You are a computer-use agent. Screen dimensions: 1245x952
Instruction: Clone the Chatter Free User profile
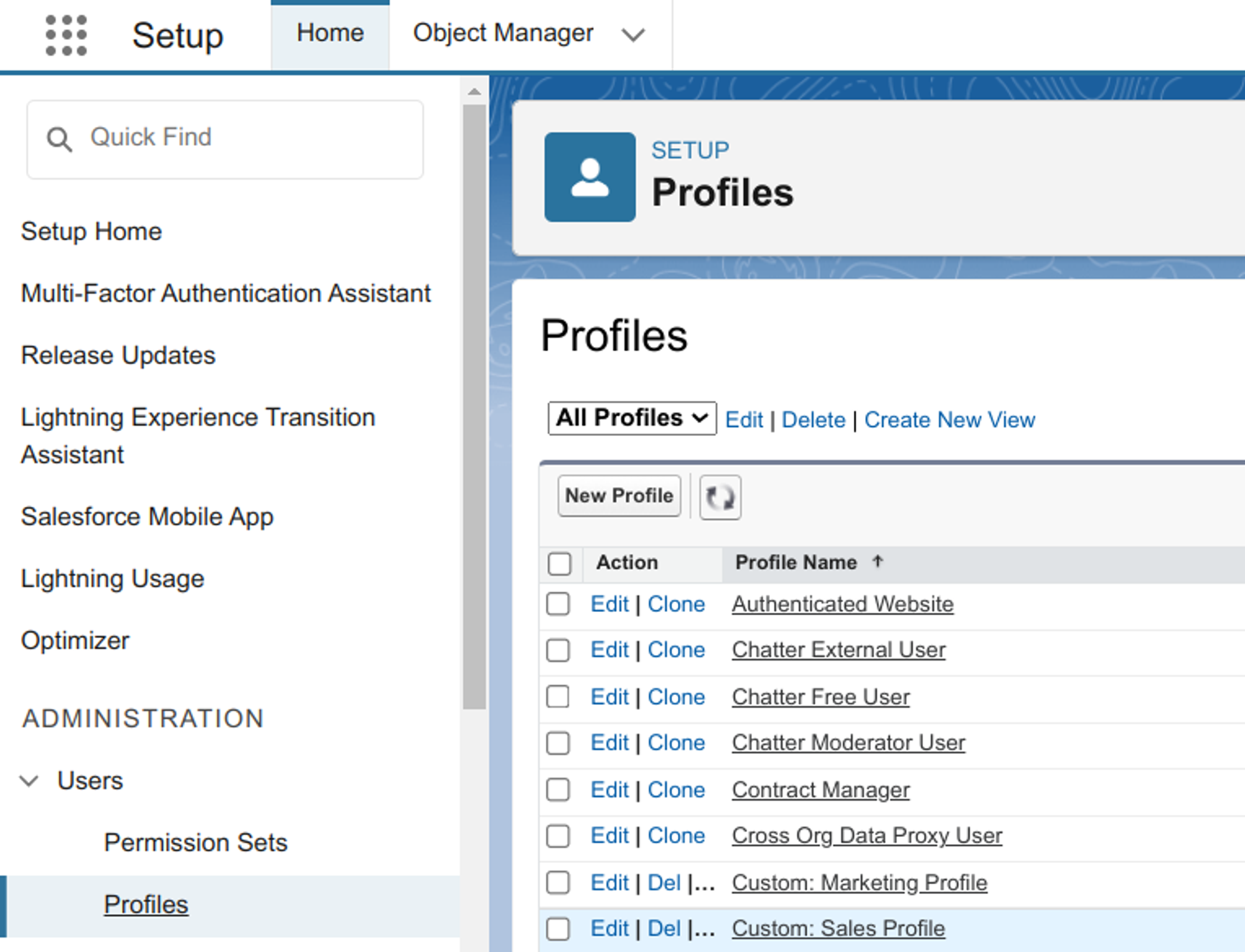[676, 697]
